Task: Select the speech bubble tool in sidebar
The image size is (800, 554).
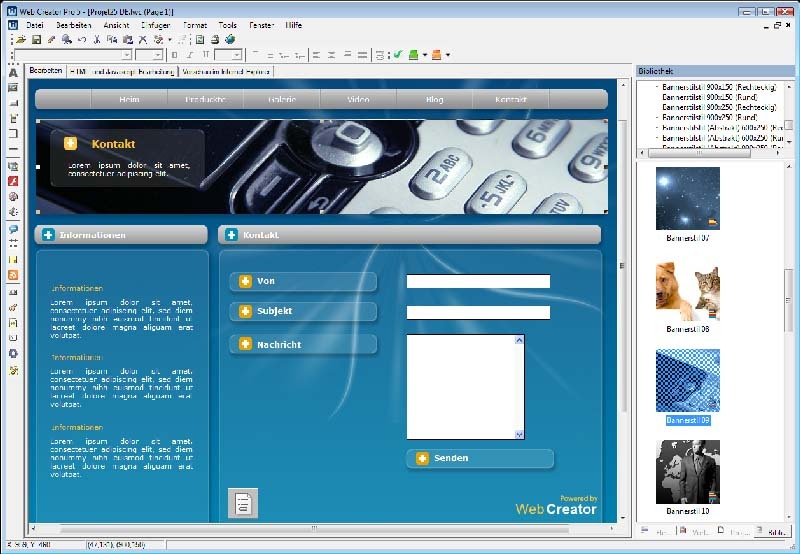Action: 13,229
